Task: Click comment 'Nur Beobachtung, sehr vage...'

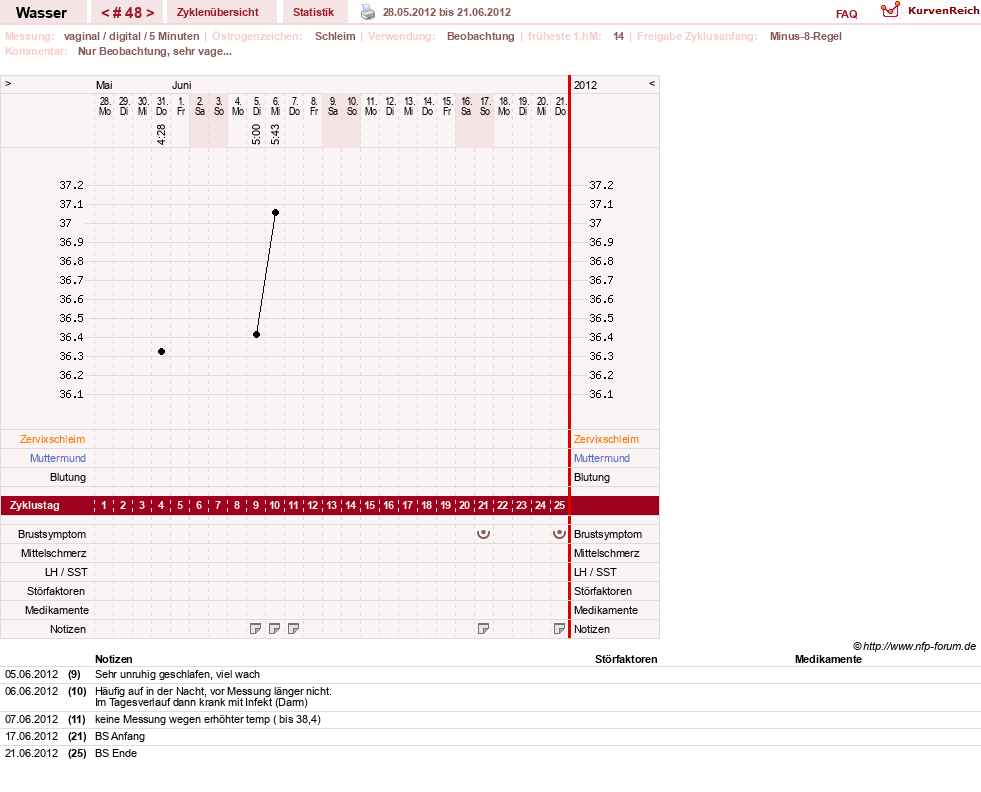Action: coord(155,51)
